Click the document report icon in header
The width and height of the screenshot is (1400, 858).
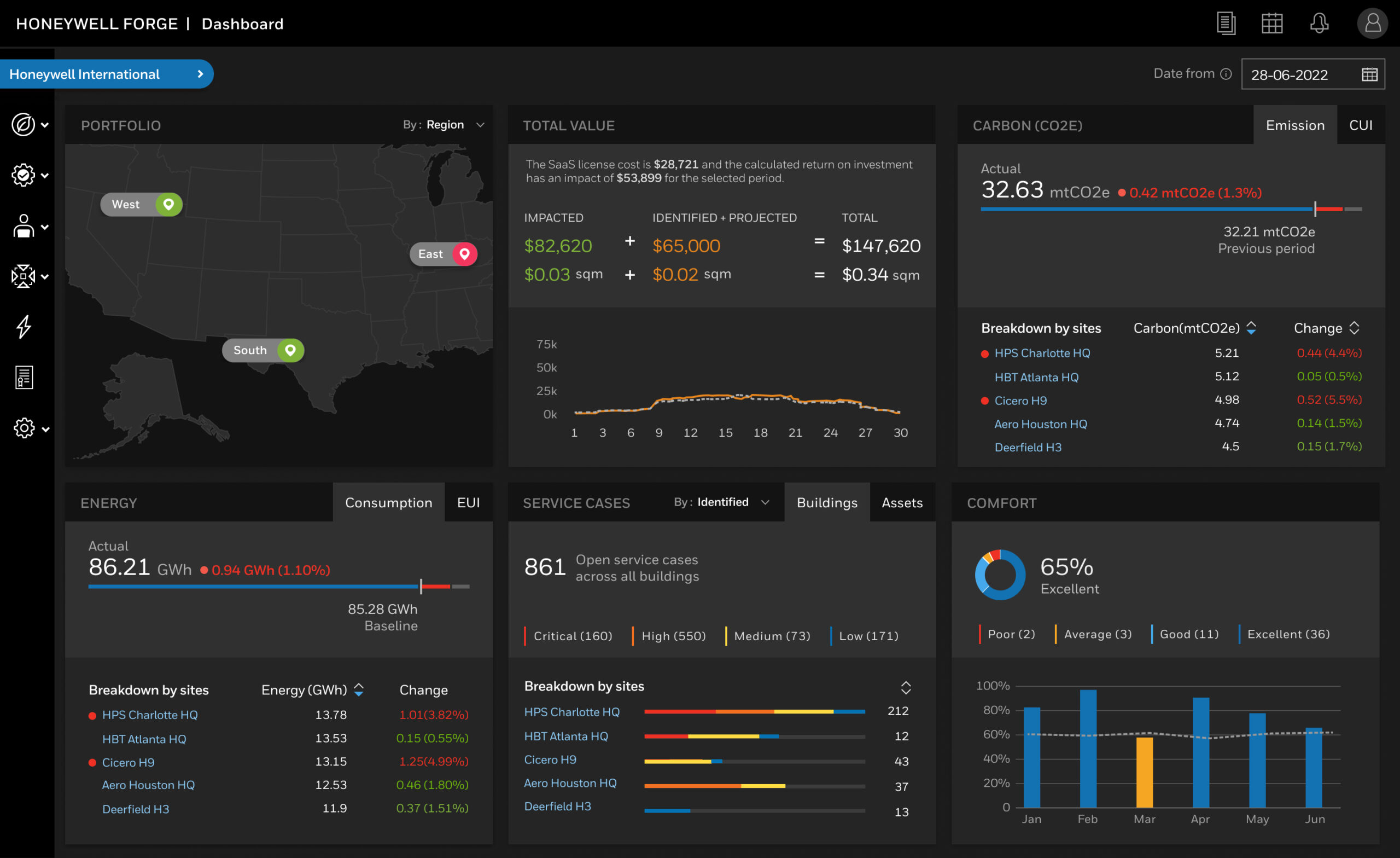pyautogui.click(x=1226, y=24)
